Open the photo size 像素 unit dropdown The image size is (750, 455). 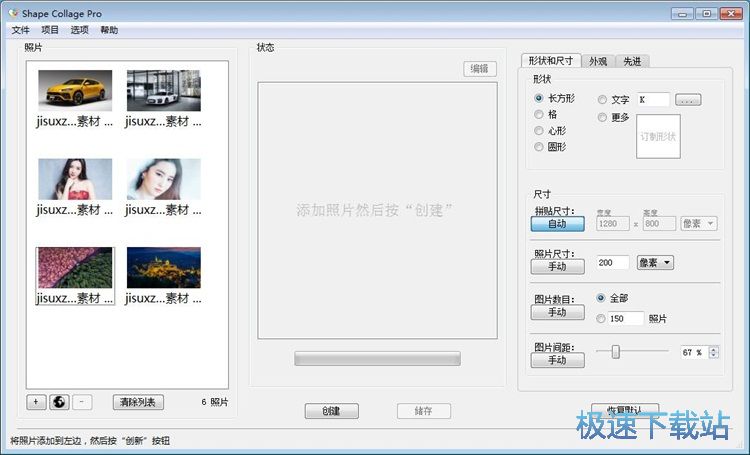coord(654,263)
